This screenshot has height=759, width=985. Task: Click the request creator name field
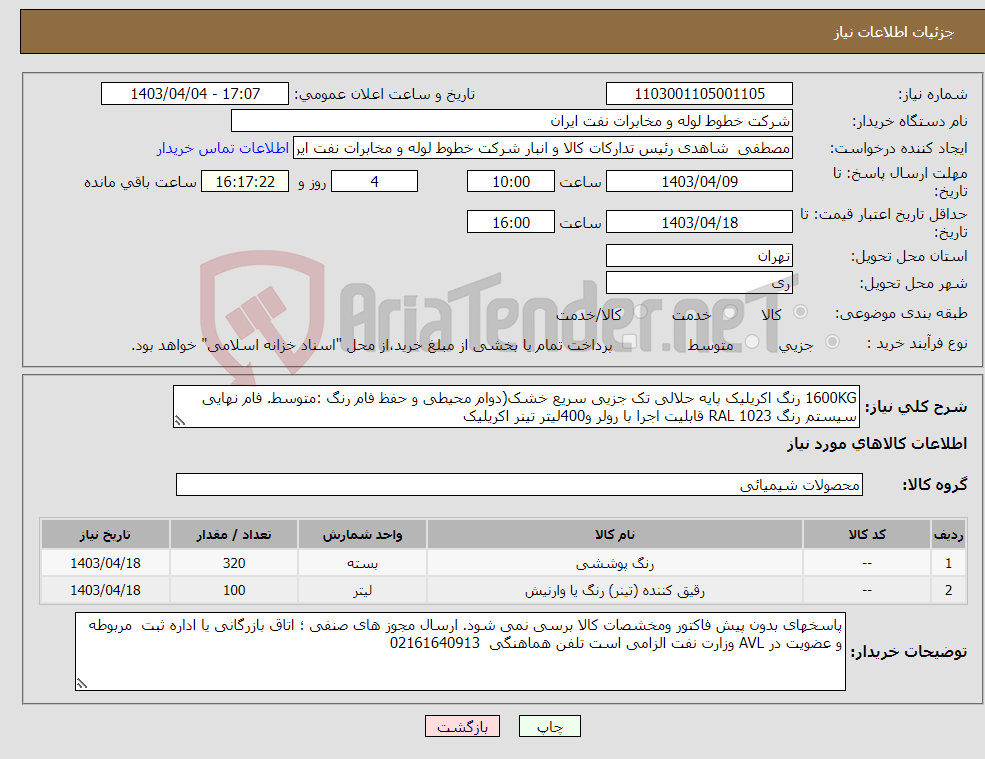click(x=543, y=148)
